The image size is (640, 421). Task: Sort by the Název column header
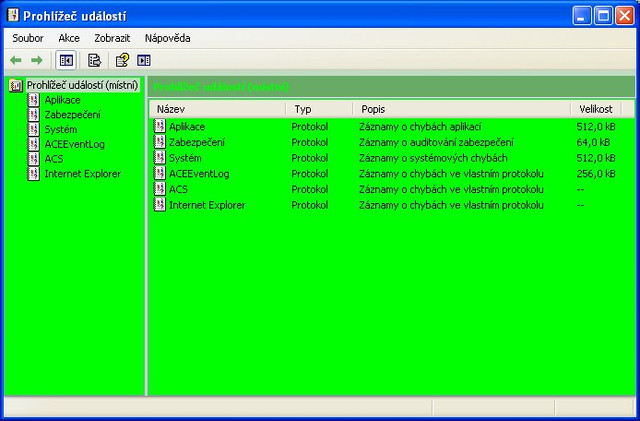tap(218, 109)
